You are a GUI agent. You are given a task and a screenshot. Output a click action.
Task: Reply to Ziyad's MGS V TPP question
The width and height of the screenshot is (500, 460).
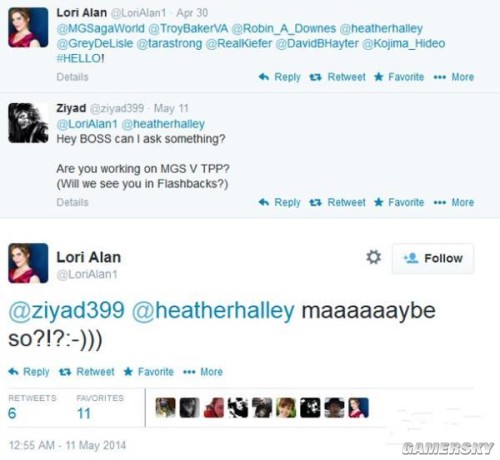(x=280, y=202)
